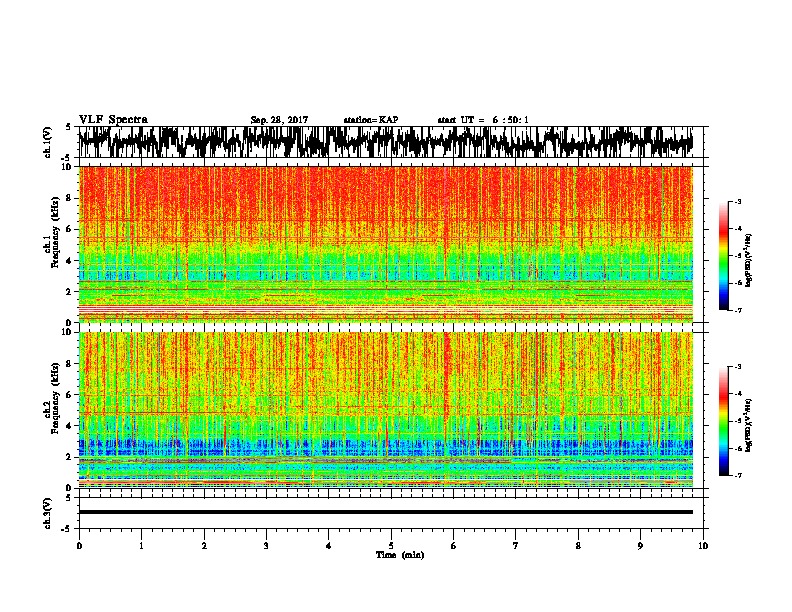This screenshot has height=612, width=792.
Task: Click the -3 tick on ch.2 colorbar
Action: (x=737, y=367)
